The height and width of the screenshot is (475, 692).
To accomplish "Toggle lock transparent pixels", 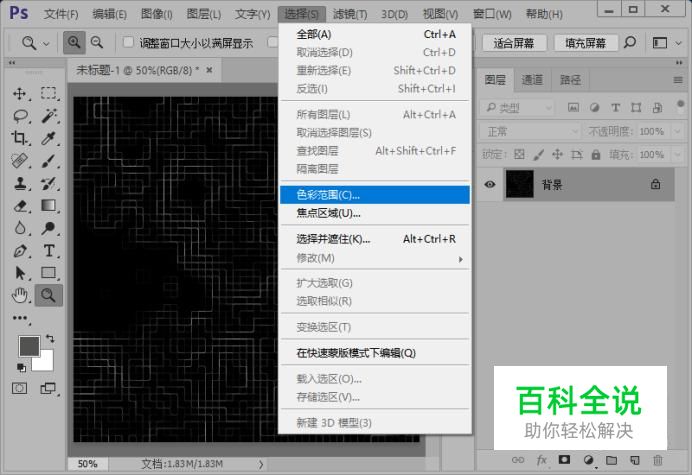I will click(519, 154).
